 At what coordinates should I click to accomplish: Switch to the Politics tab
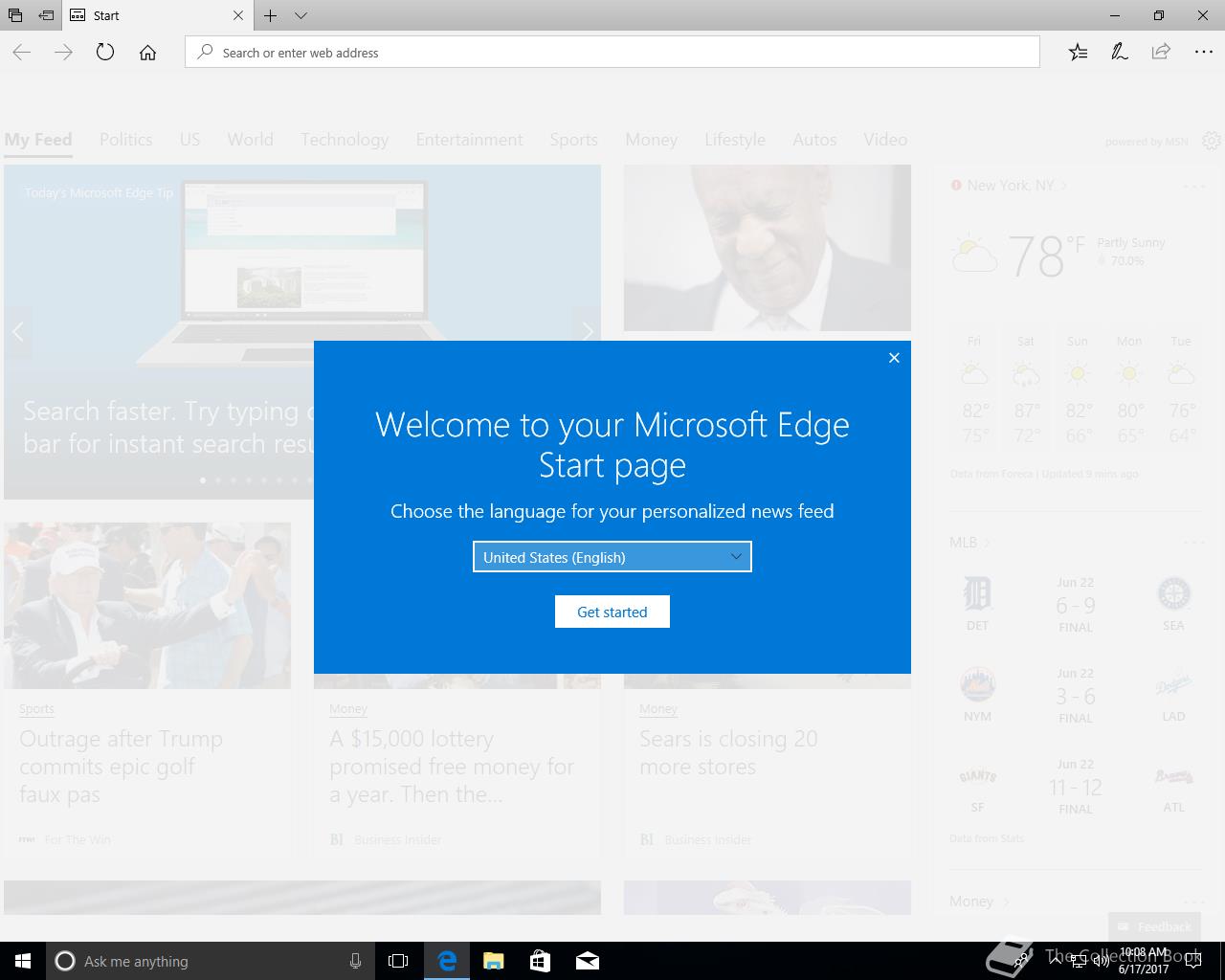click(x=126, y=140)
